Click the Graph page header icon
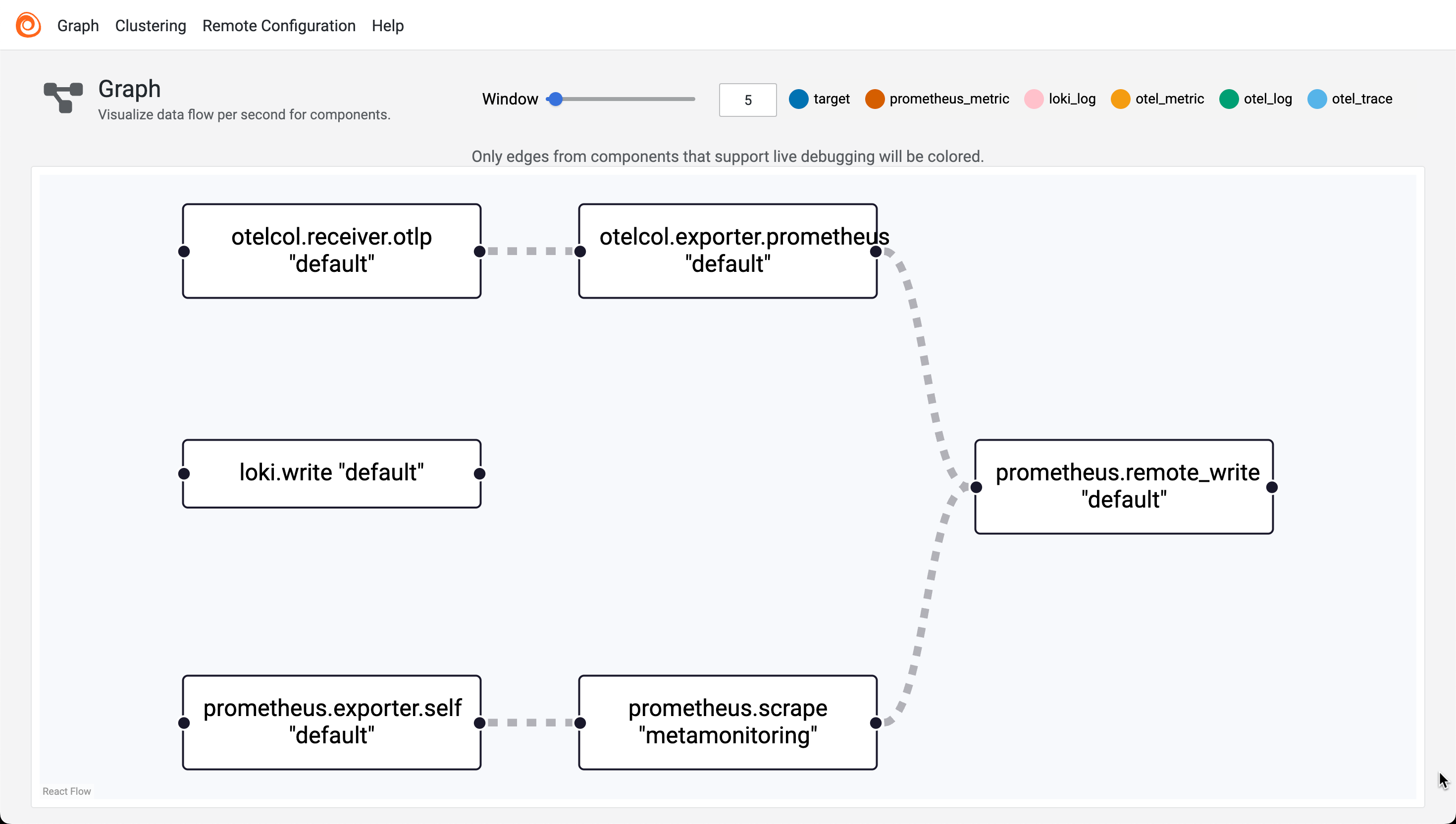Image resolution: width=1456 pixels, height=824 pixels. (63, 98)
